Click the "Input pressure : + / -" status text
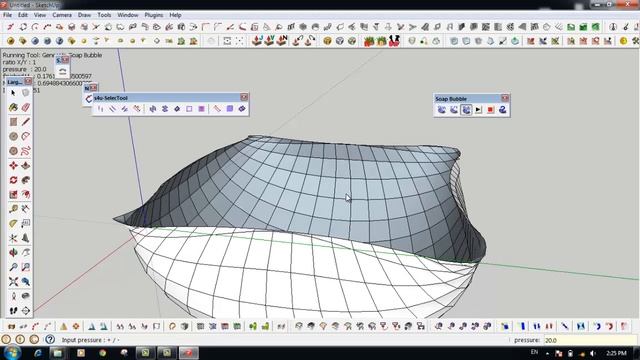Viewport: 640px width, 360px height. pyautogui.click(x=91, y=340)
